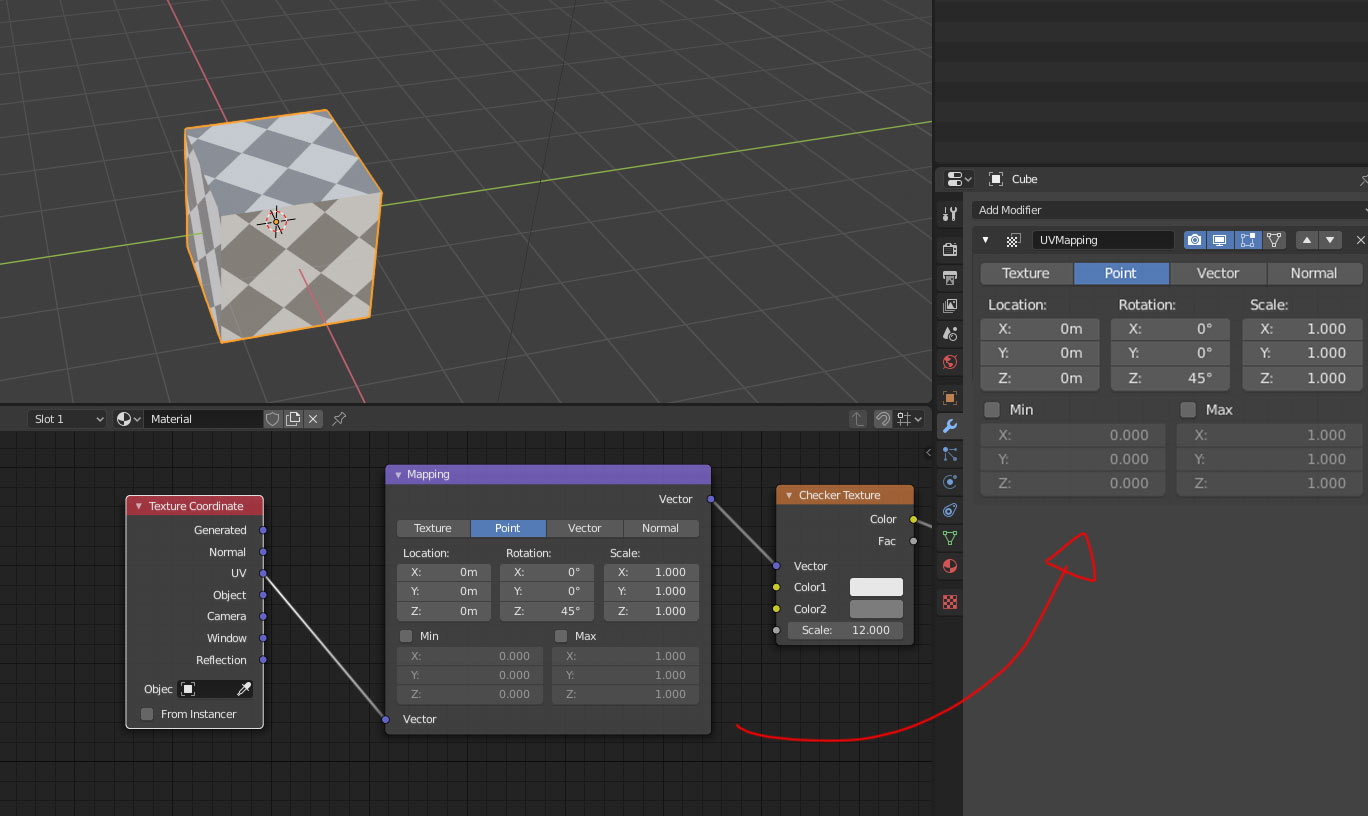
Task: Select Vector tab in Mapping node
Action: click(x=585, y=528)
